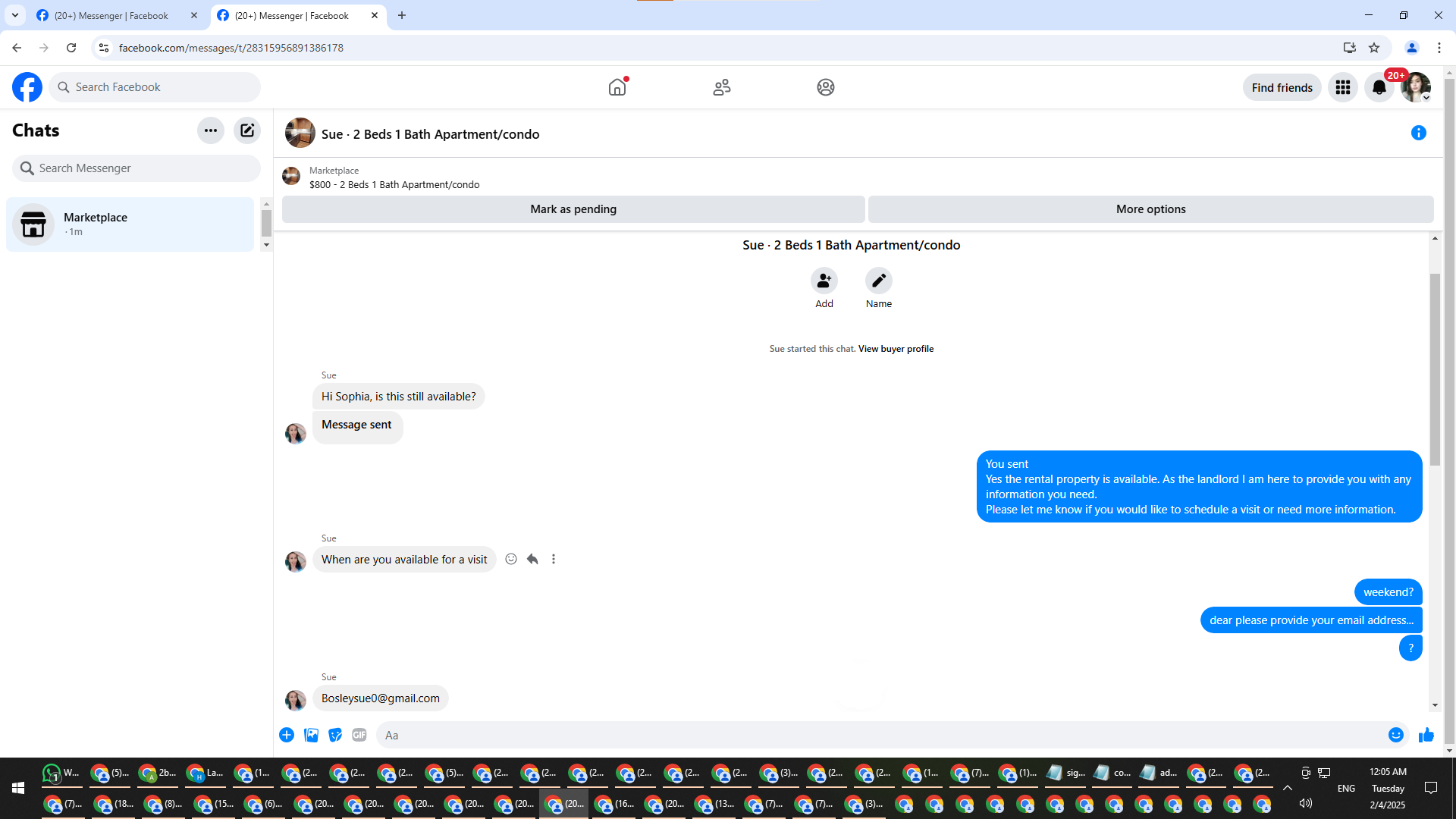The height and width of the screenshot is (819, 1456).
Task: Choose a GIF from composer
Action: pyautogui.click(x=359, y=735)
